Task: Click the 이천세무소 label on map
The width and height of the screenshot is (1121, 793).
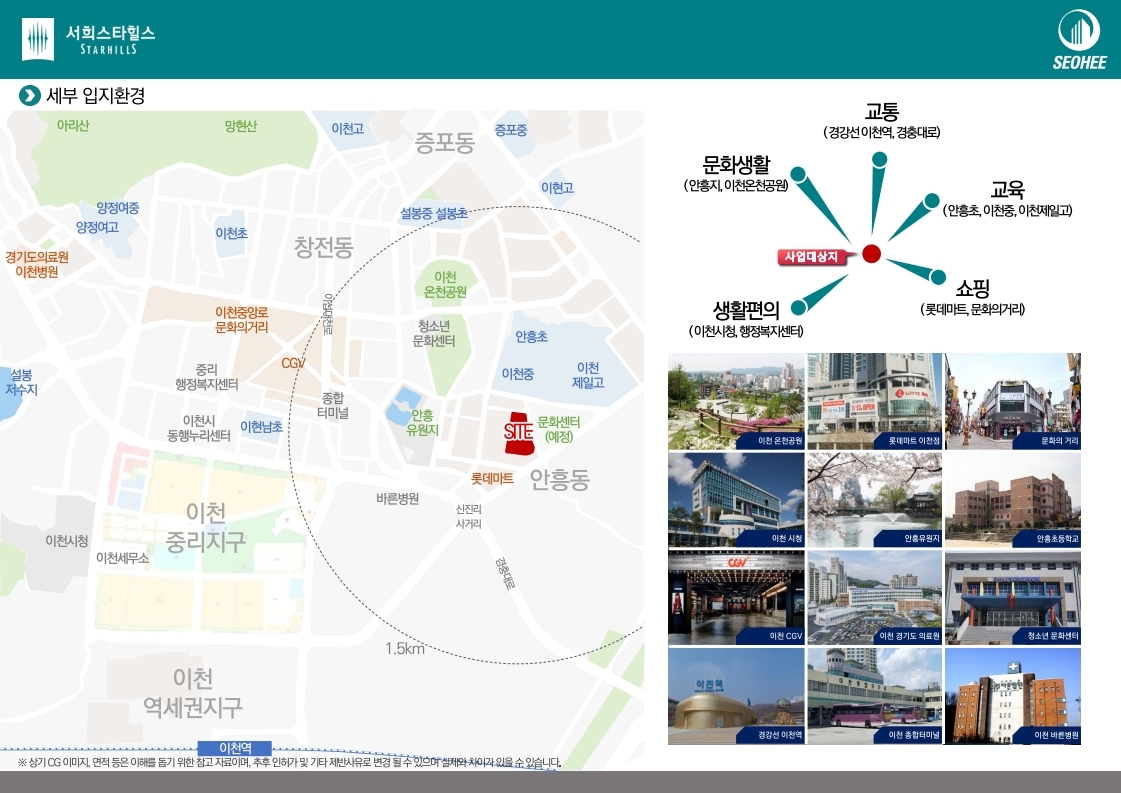Action: tap(122, 558)
